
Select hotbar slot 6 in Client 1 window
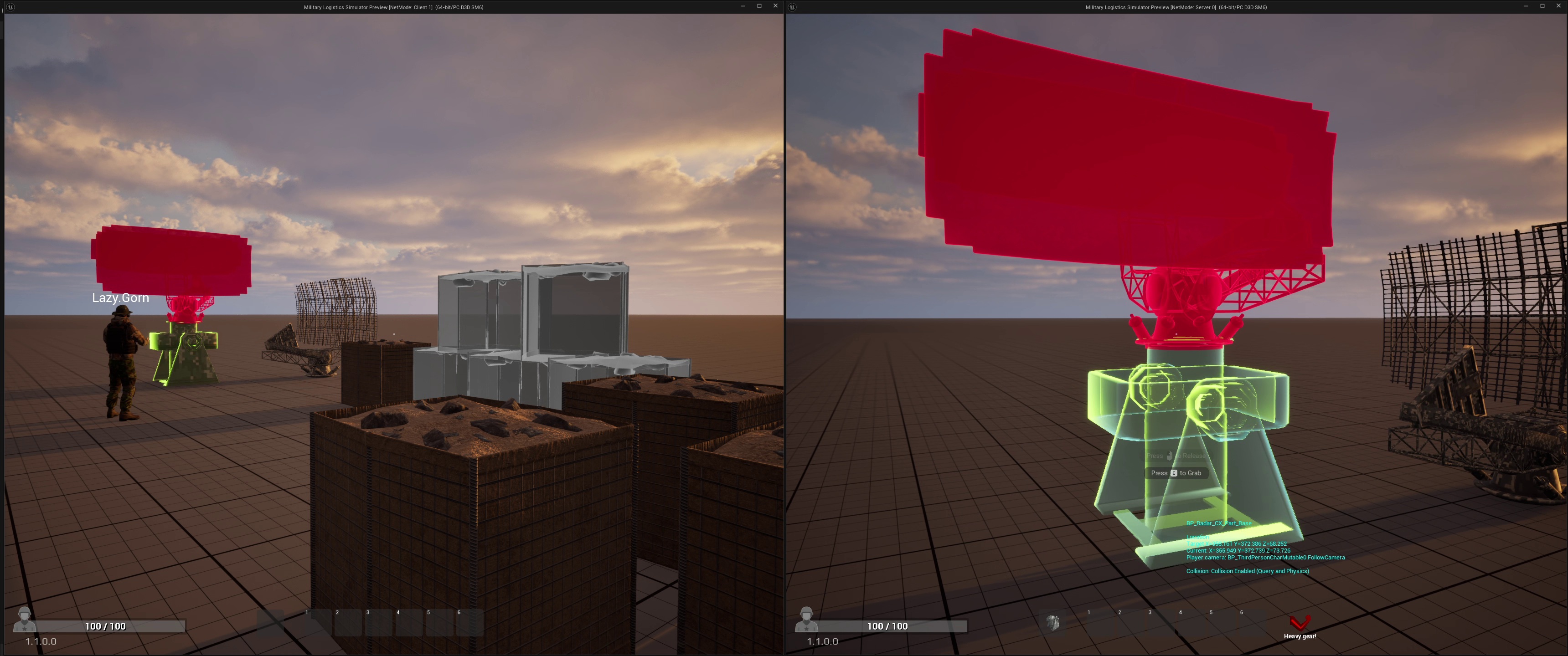point(470,623)
